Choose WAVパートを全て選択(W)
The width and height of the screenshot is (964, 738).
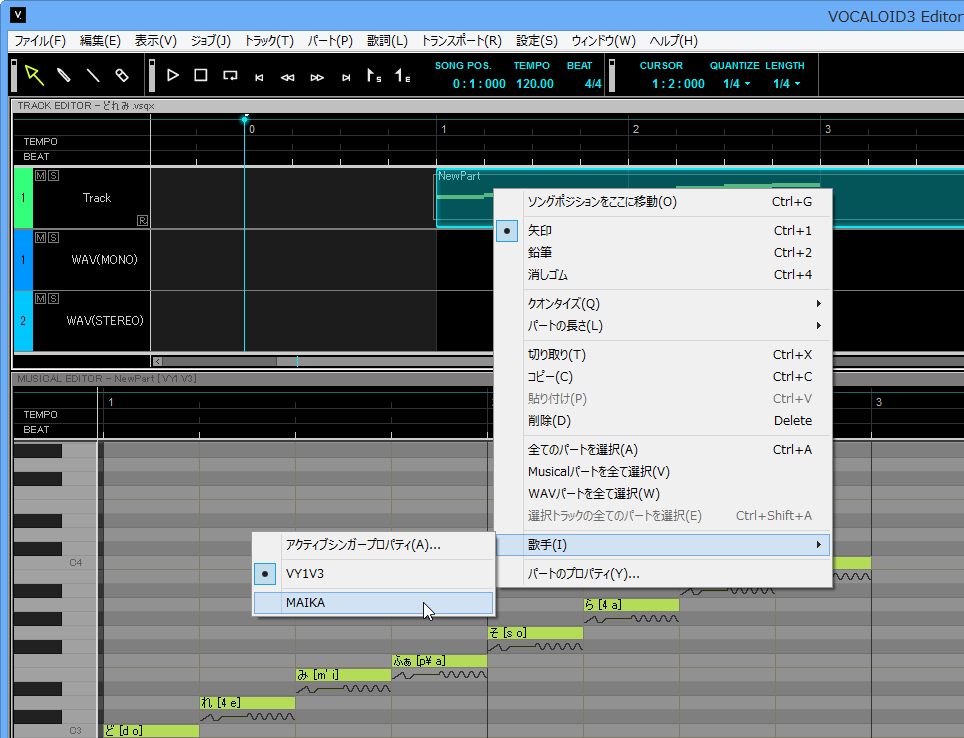pyautogui.click(x=663, y=494)
